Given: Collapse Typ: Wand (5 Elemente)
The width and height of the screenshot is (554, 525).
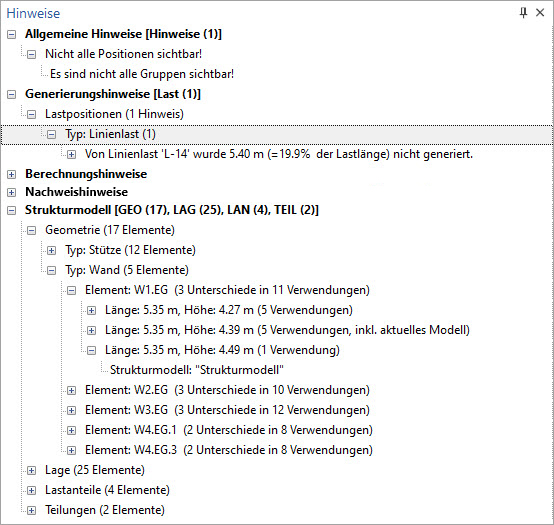Looking at the screenshot, I should point(52,271).
